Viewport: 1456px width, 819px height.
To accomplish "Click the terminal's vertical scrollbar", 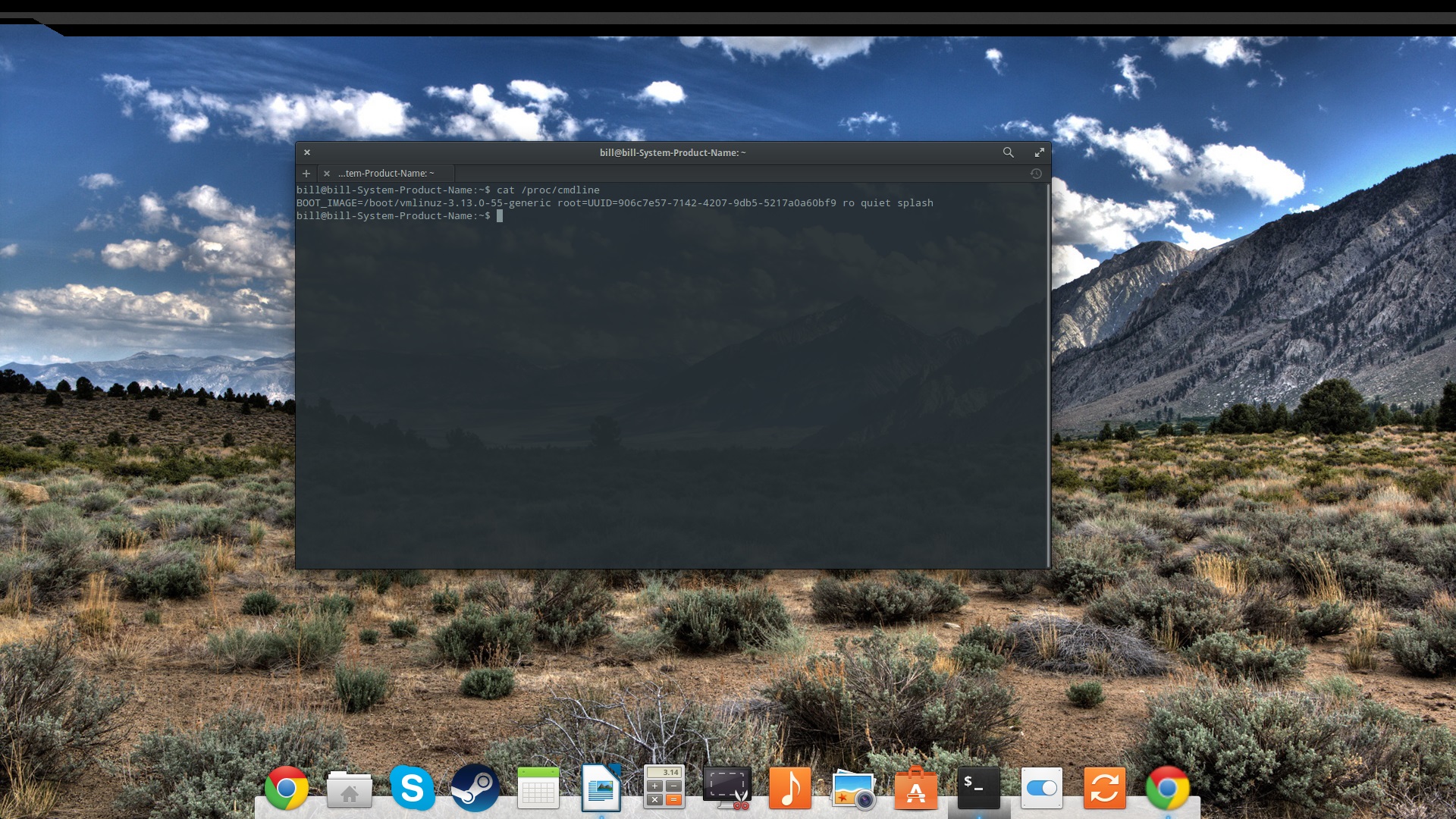I will coord(1048,375).
